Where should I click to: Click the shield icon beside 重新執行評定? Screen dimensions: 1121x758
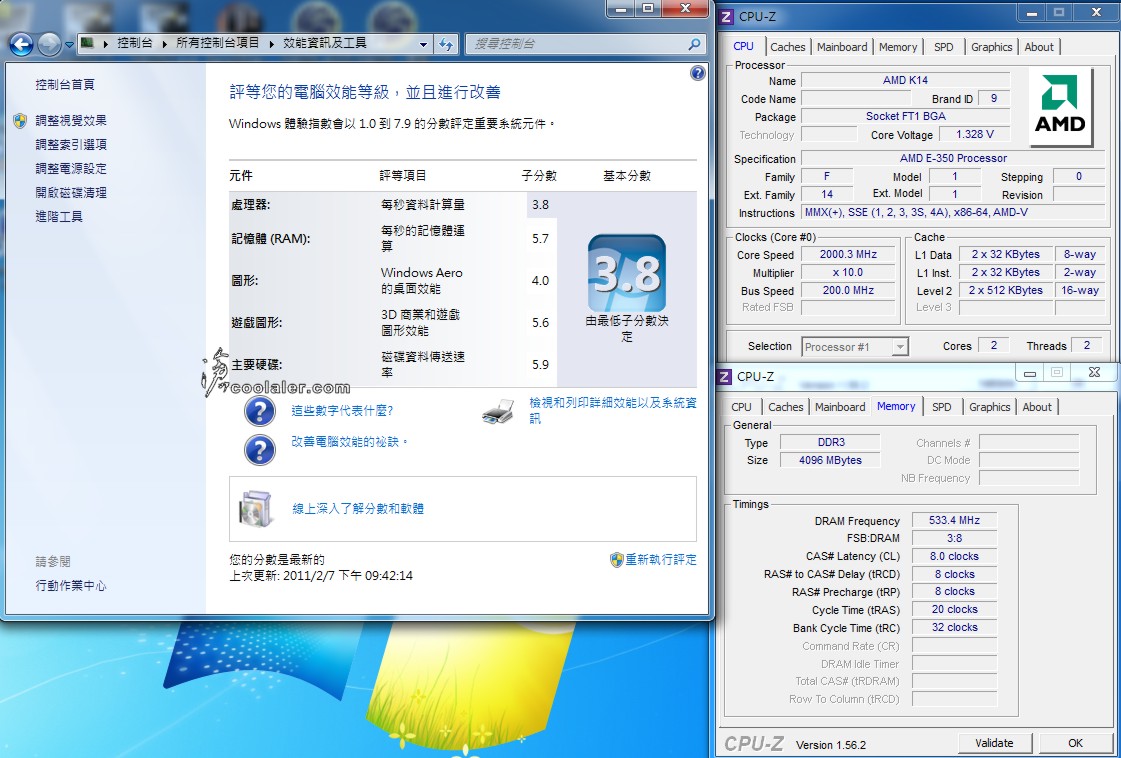pyautogui.click(x=616, y=560)
